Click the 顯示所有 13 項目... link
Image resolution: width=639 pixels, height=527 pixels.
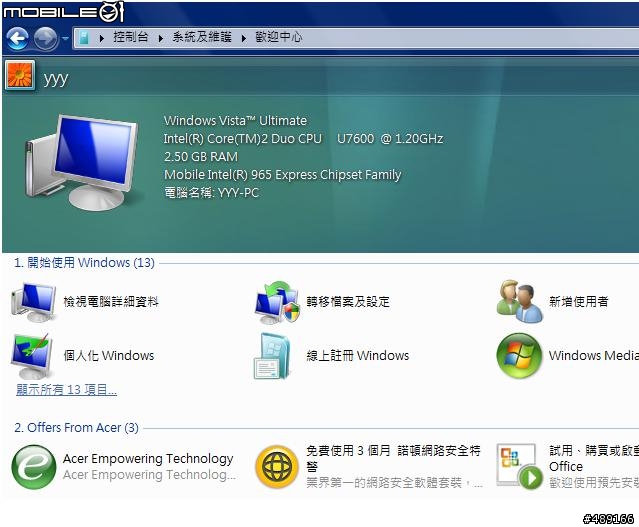[66, 390]
